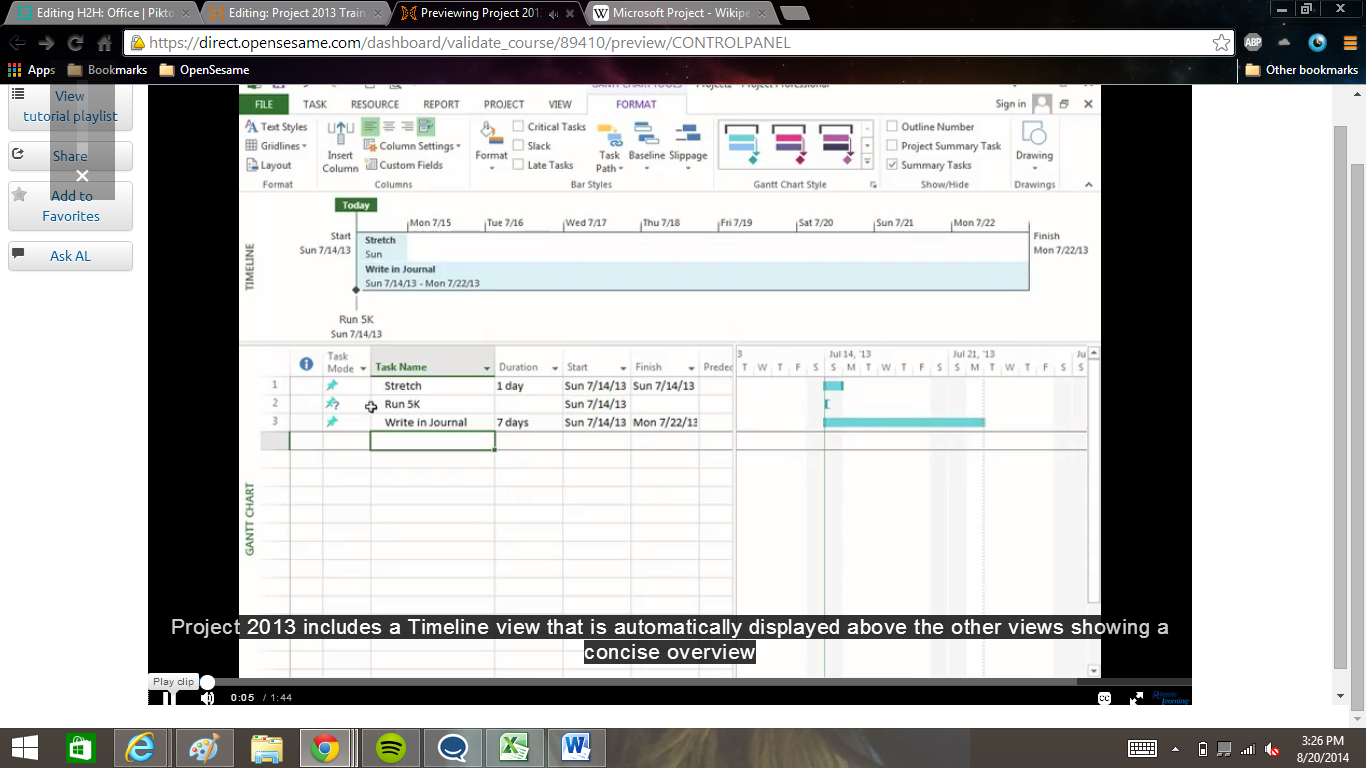The height and width of the screenshot is (768, 1366).
Task: Click Add to Favorites button
Action: [x=70, y=206]
